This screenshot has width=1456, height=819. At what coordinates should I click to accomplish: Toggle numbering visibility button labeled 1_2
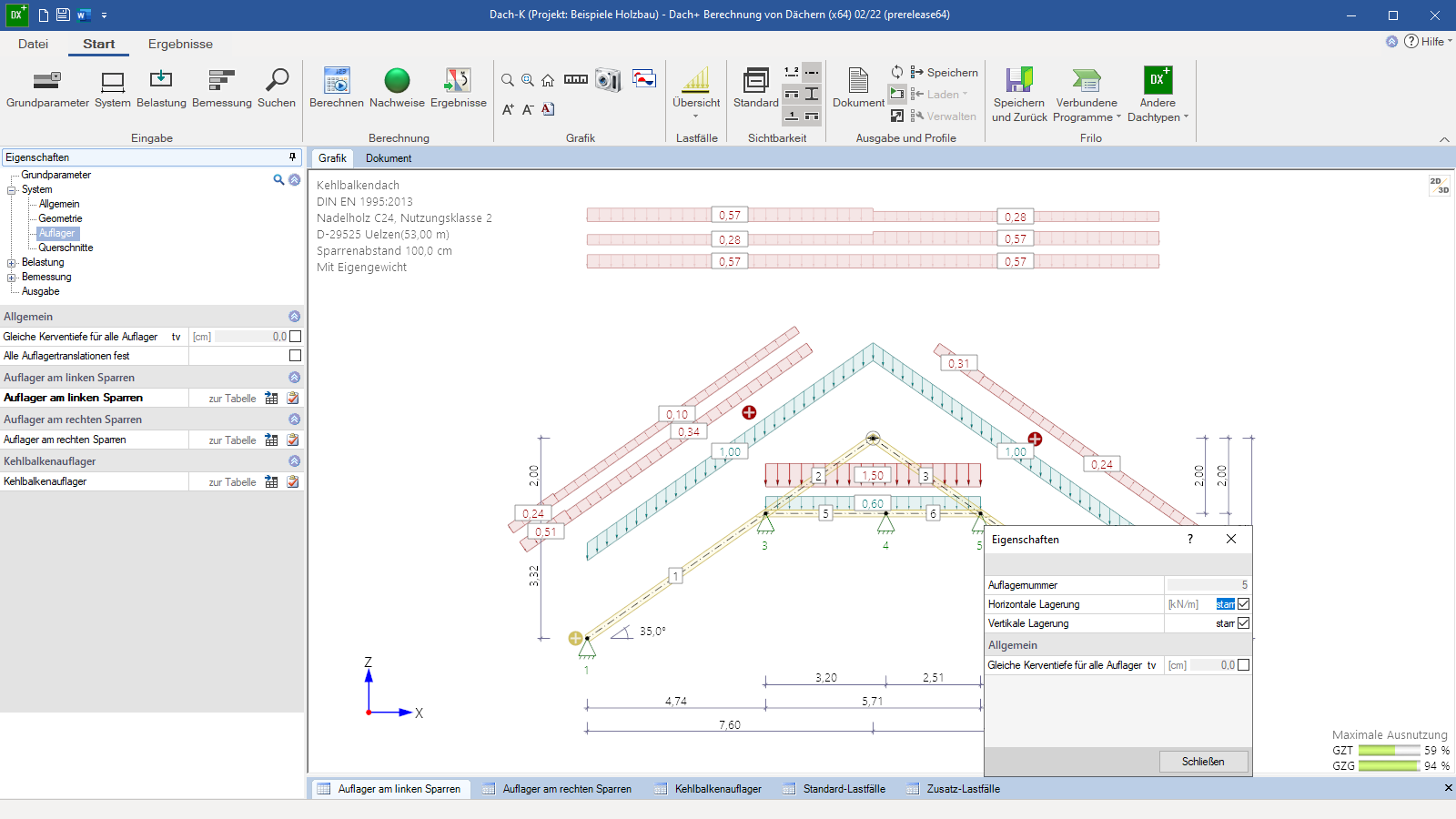click(792, 72)
